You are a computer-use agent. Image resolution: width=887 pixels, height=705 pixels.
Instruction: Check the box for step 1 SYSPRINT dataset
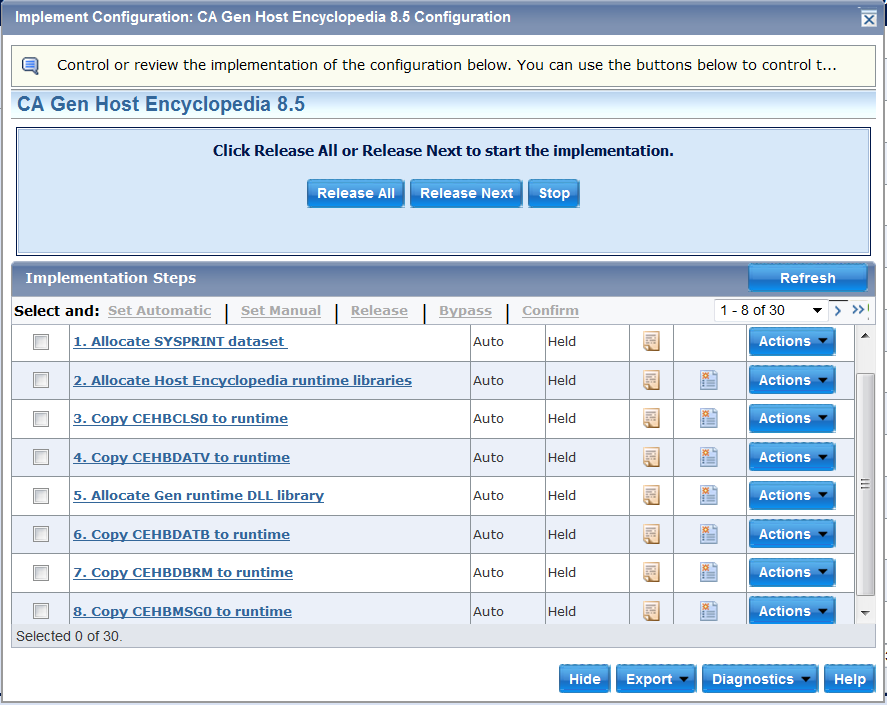(41, 342)
